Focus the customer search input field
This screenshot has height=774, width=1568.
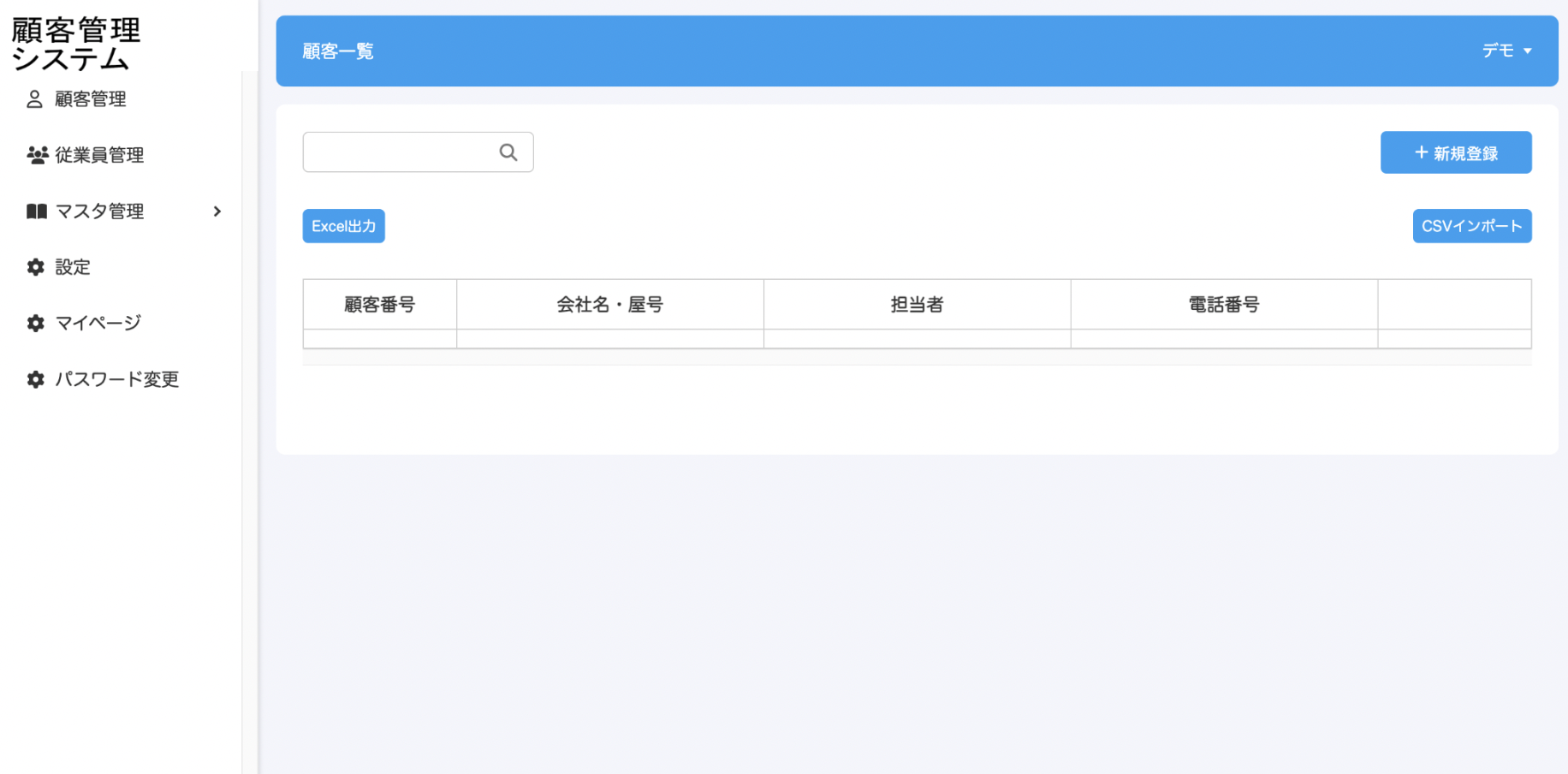click(399, 152)
